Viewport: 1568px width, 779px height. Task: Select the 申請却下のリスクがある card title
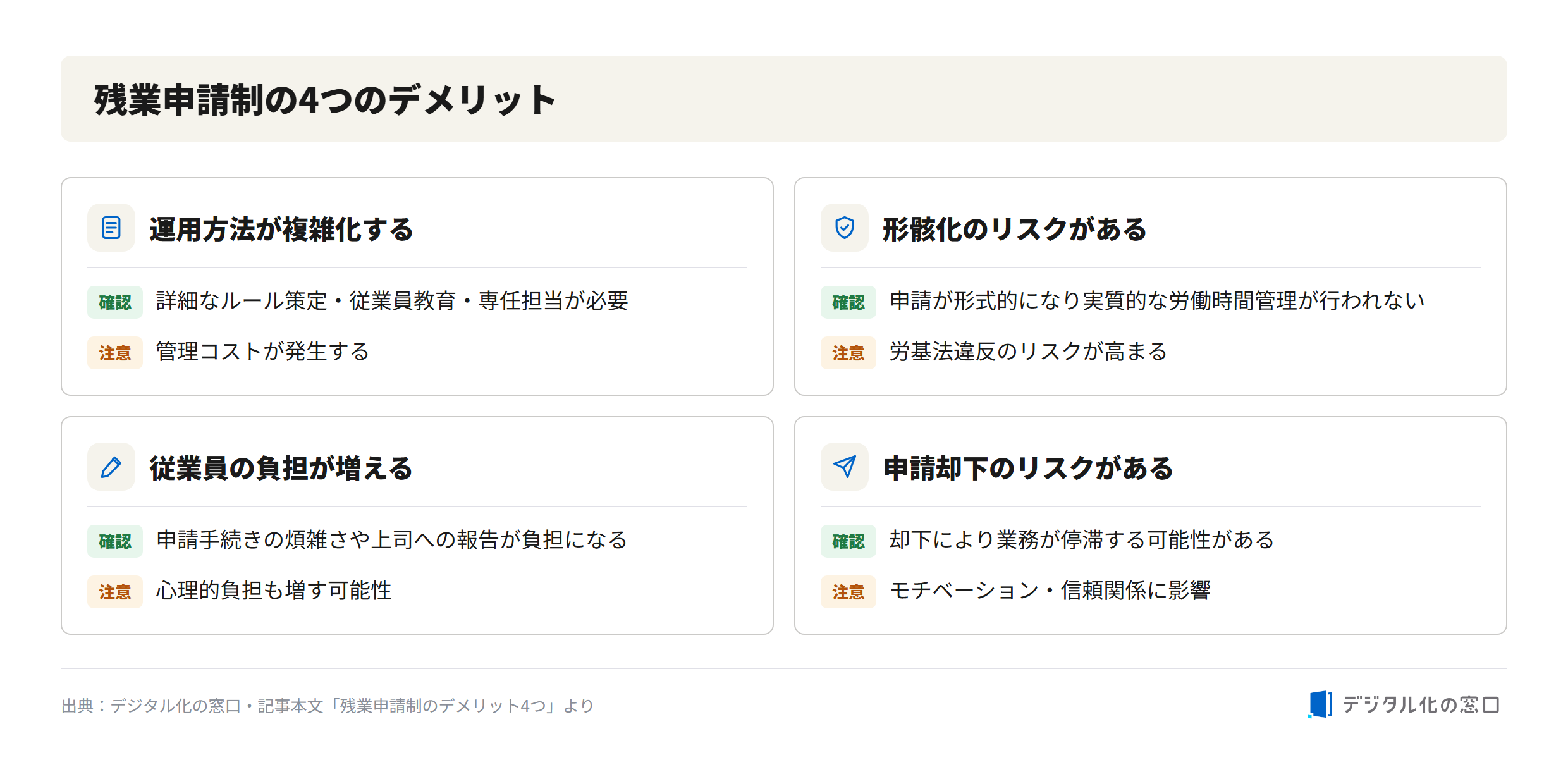(x=1028, y=468)
